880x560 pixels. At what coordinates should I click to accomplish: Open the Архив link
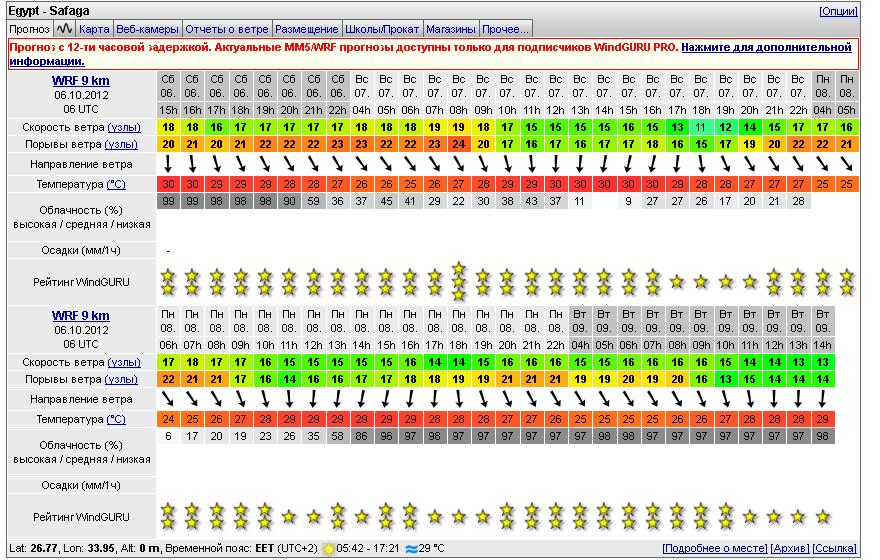click(790, 548)
